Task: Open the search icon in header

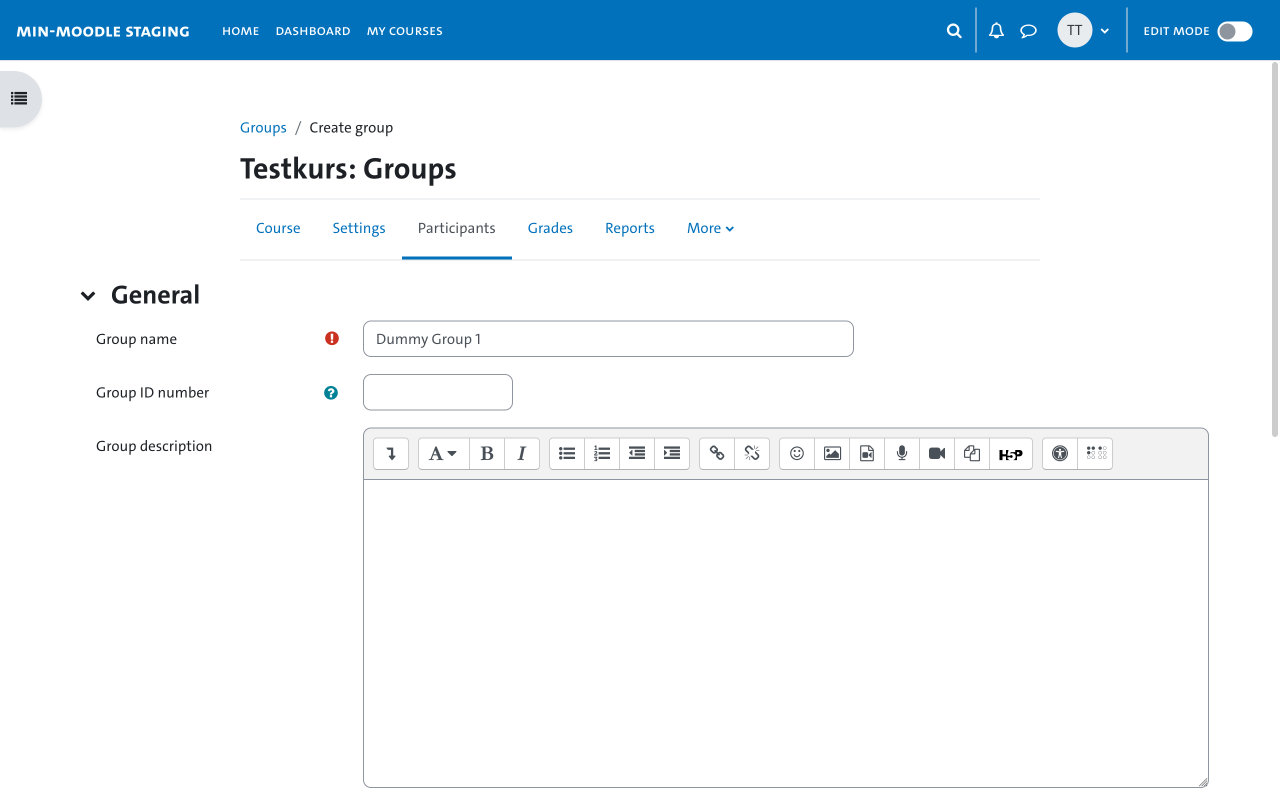Action: (x=954, y=31)
